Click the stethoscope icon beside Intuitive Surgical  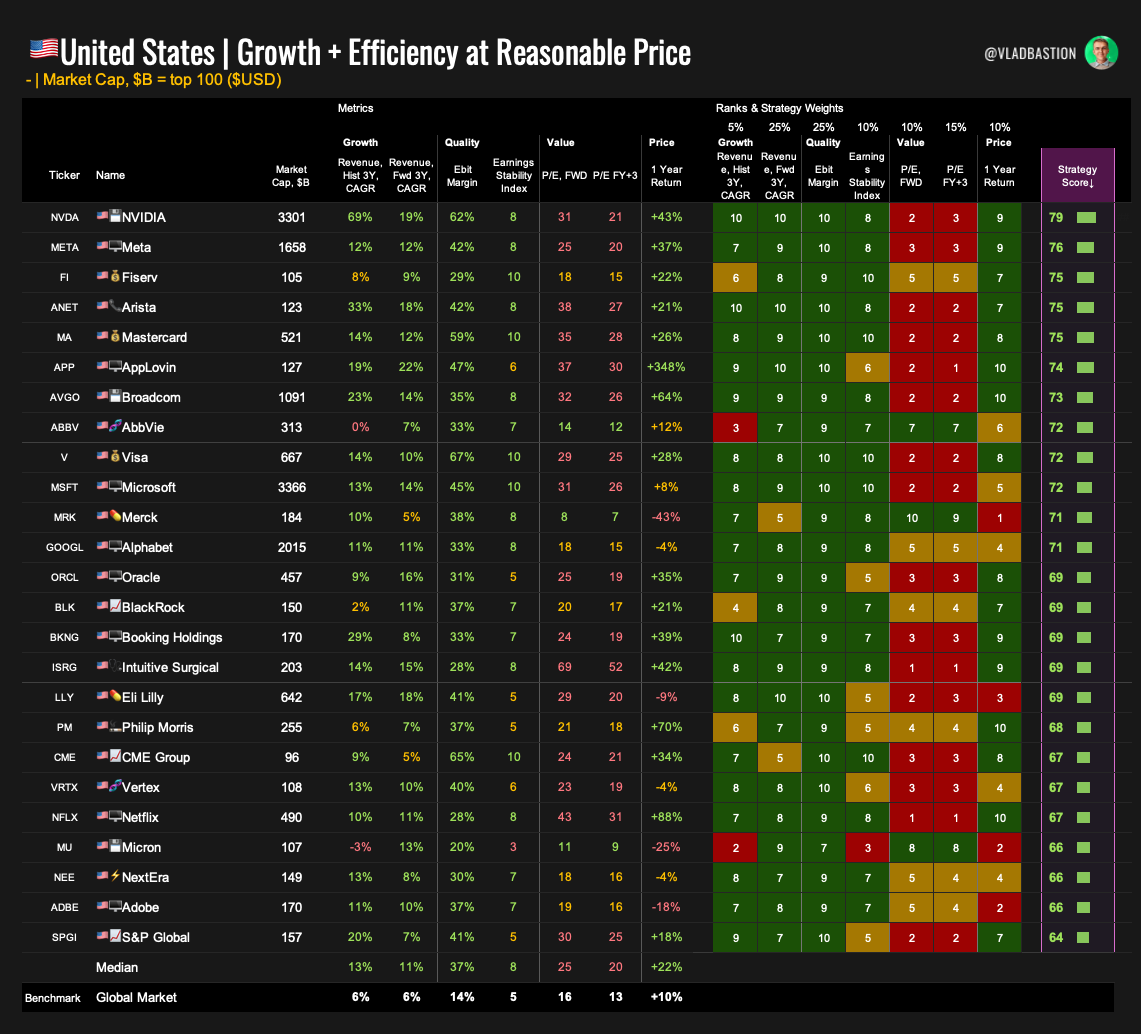(115, 666)
